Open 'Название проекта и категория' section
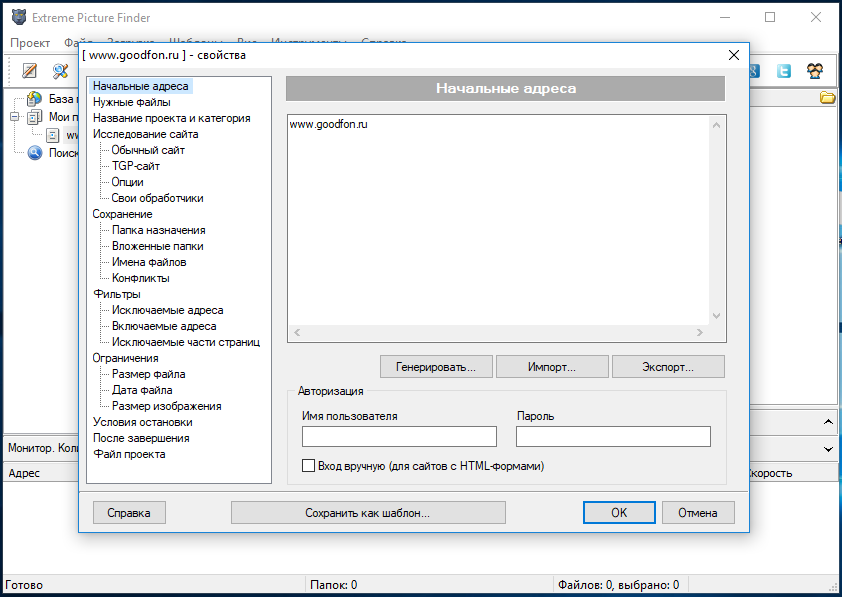The height and width of the screenshot is (597, 842). coord(171,118)
